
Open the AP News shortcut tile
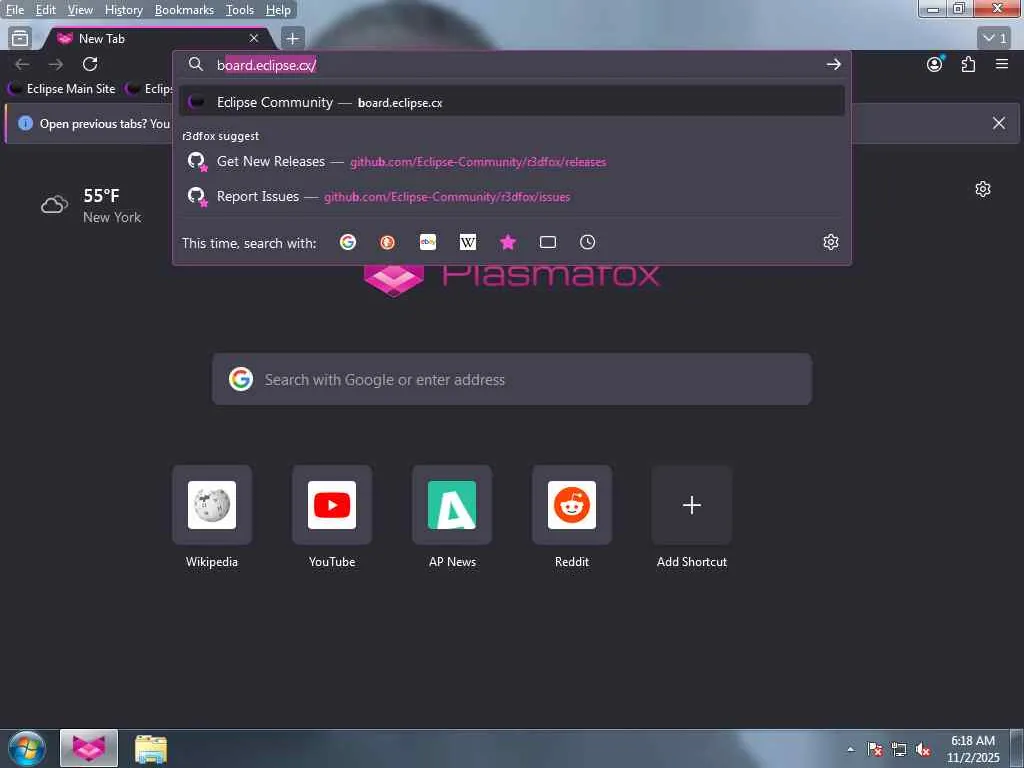click(x=452, y=505)
